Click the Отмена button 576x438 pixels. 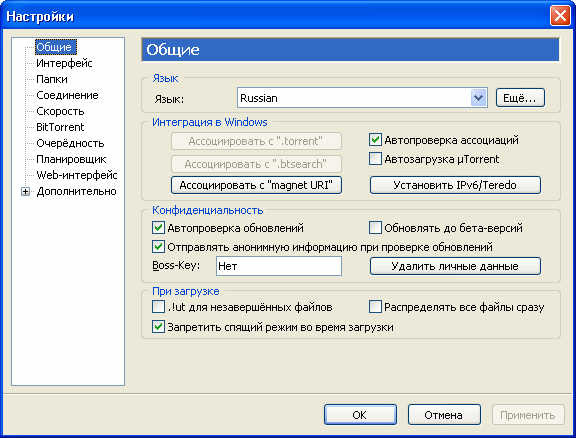tap(444, 415)
